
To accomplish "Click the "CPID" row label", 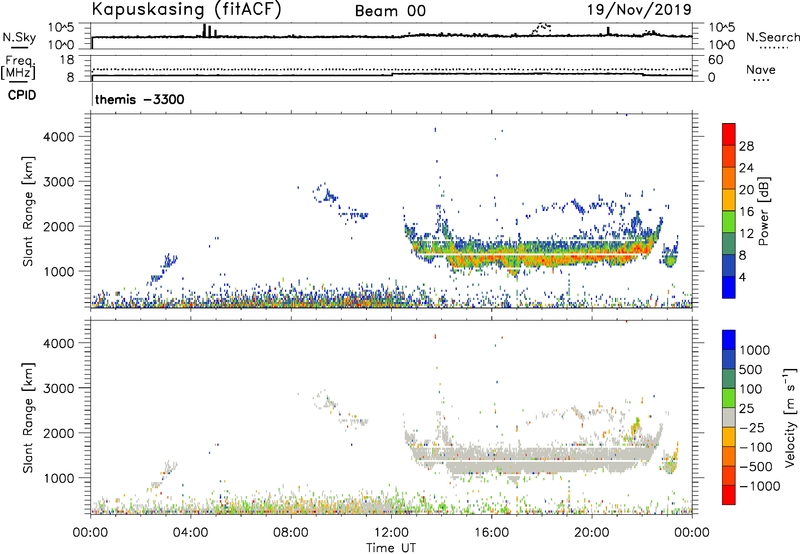I will 22,95.
